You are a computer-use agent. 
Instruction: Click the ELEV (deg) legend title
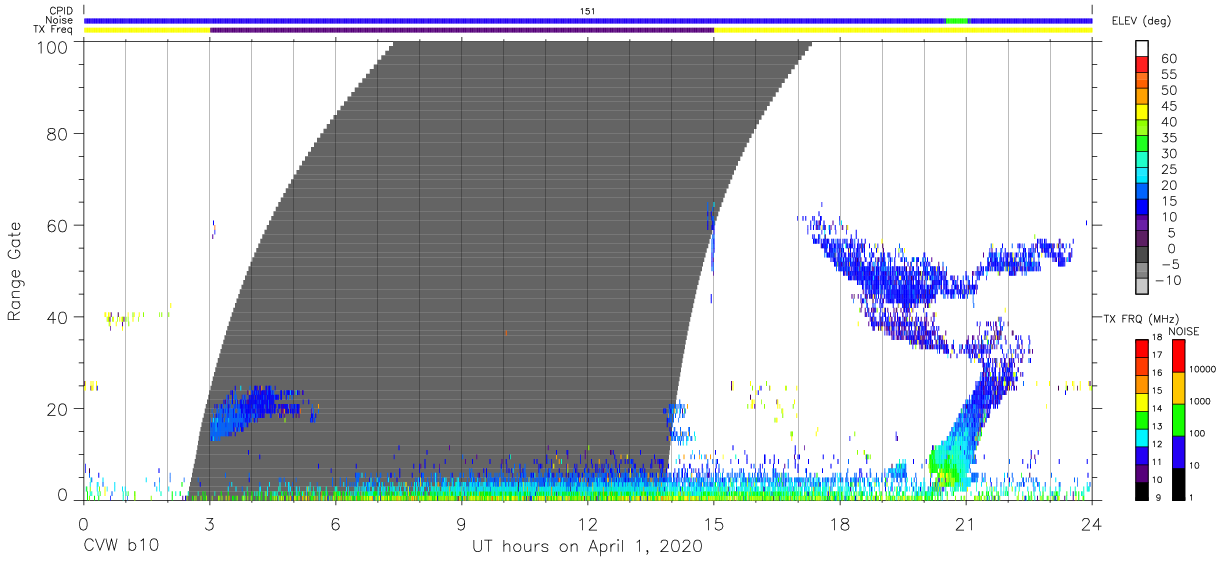pyautogui.click(x=1141, y=20)
